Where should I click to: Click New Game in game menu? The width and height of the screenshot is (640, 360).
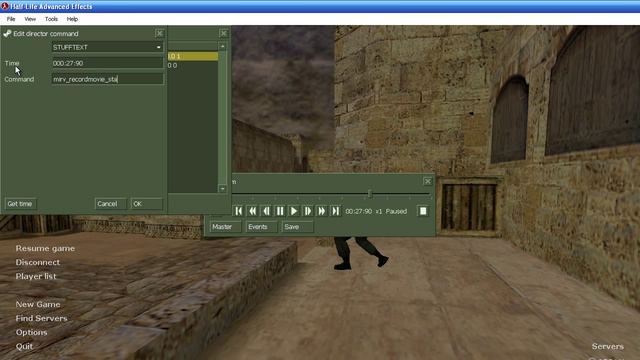click(38, 304)
